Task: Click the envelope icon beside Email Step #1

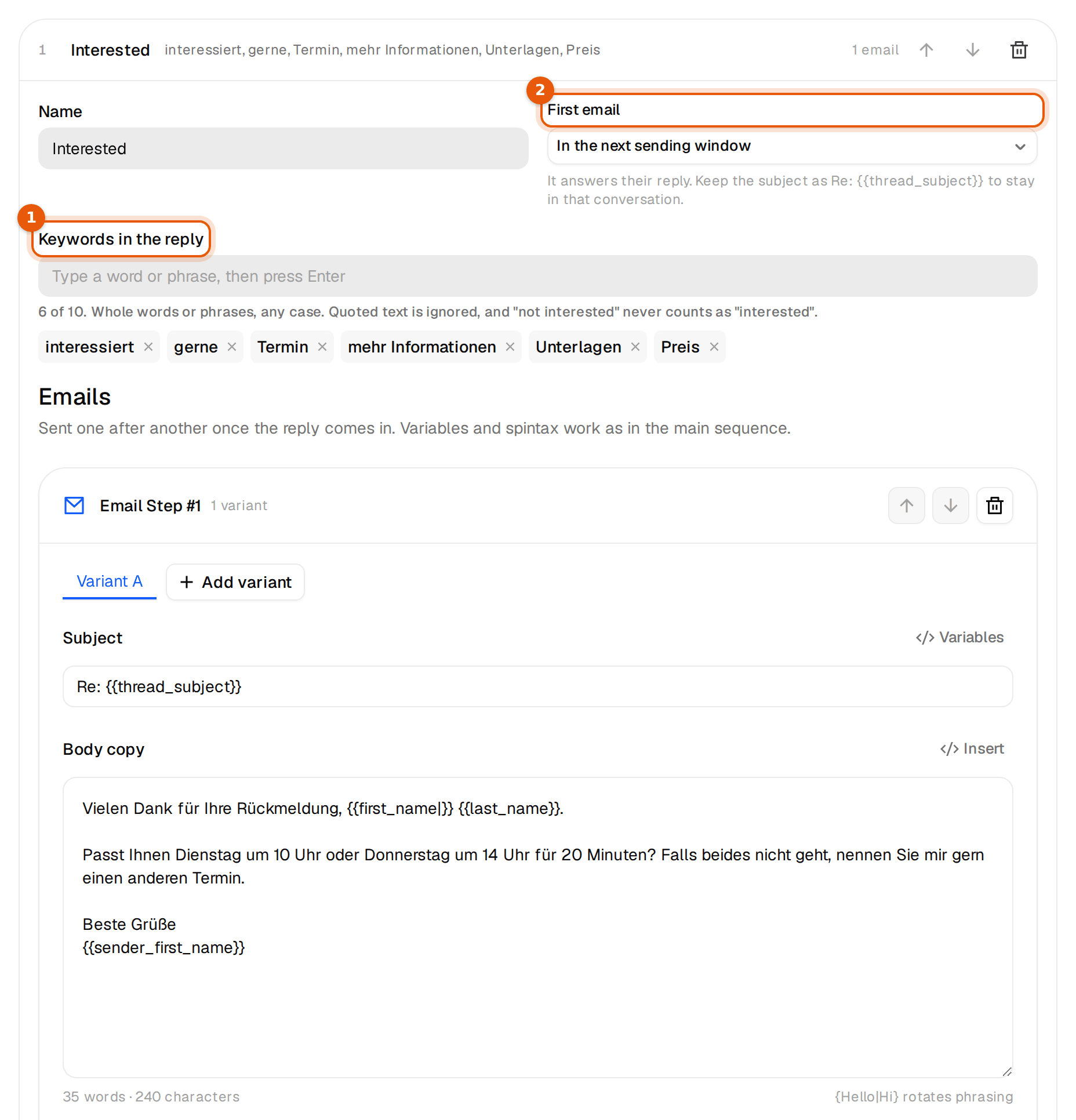Action: point(74,506)
